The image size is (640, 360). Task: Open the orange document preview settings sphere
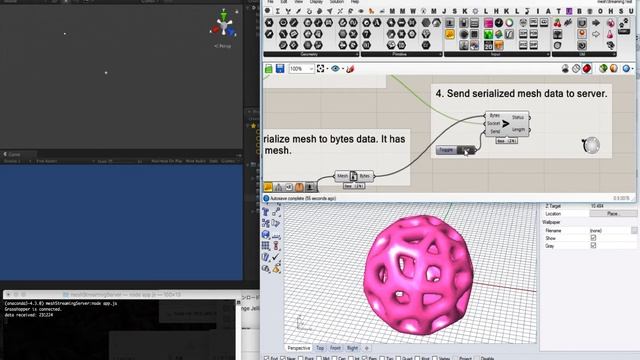(614, 69)
